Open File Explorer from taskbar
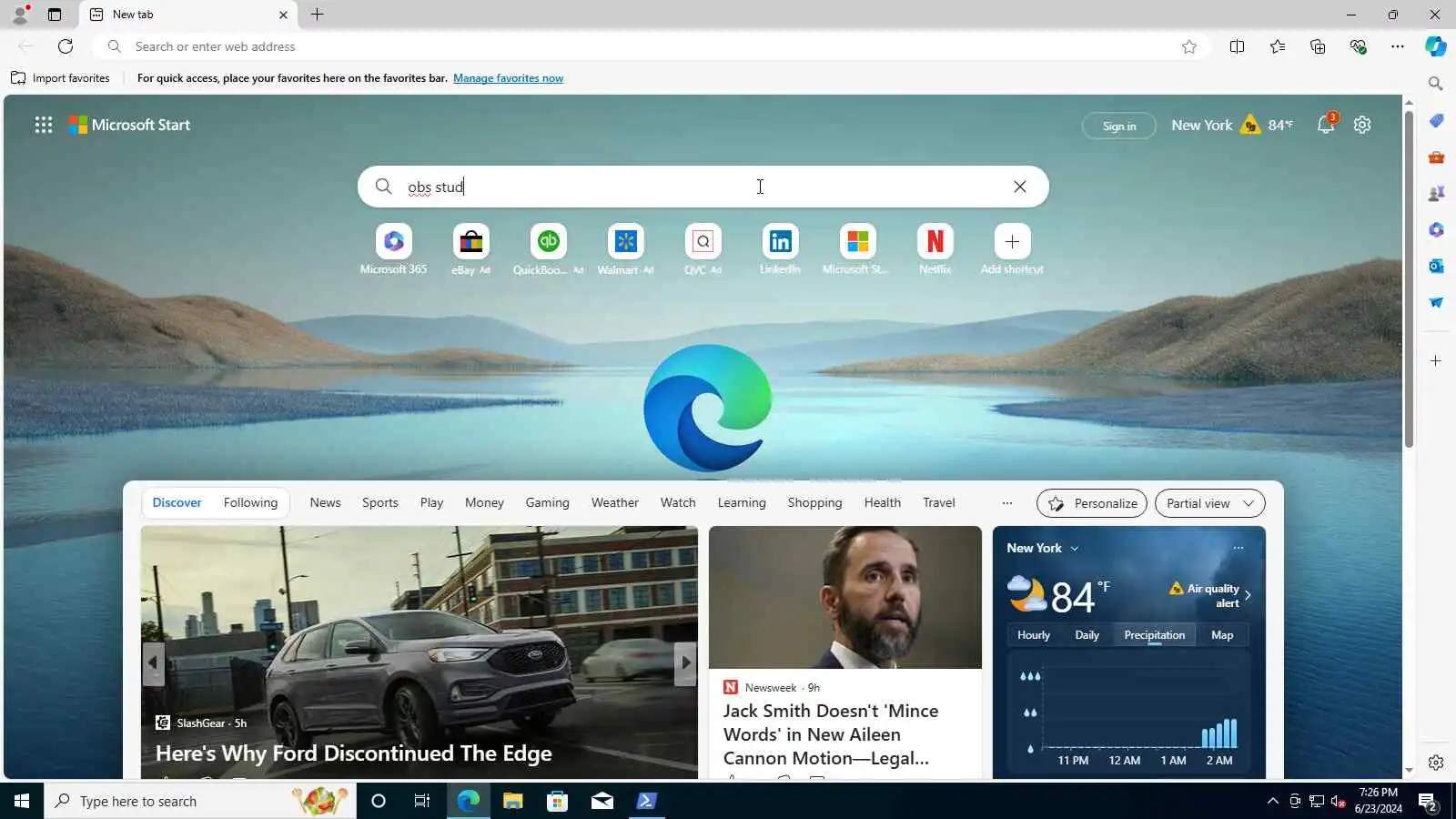 (x=512, y=801)
